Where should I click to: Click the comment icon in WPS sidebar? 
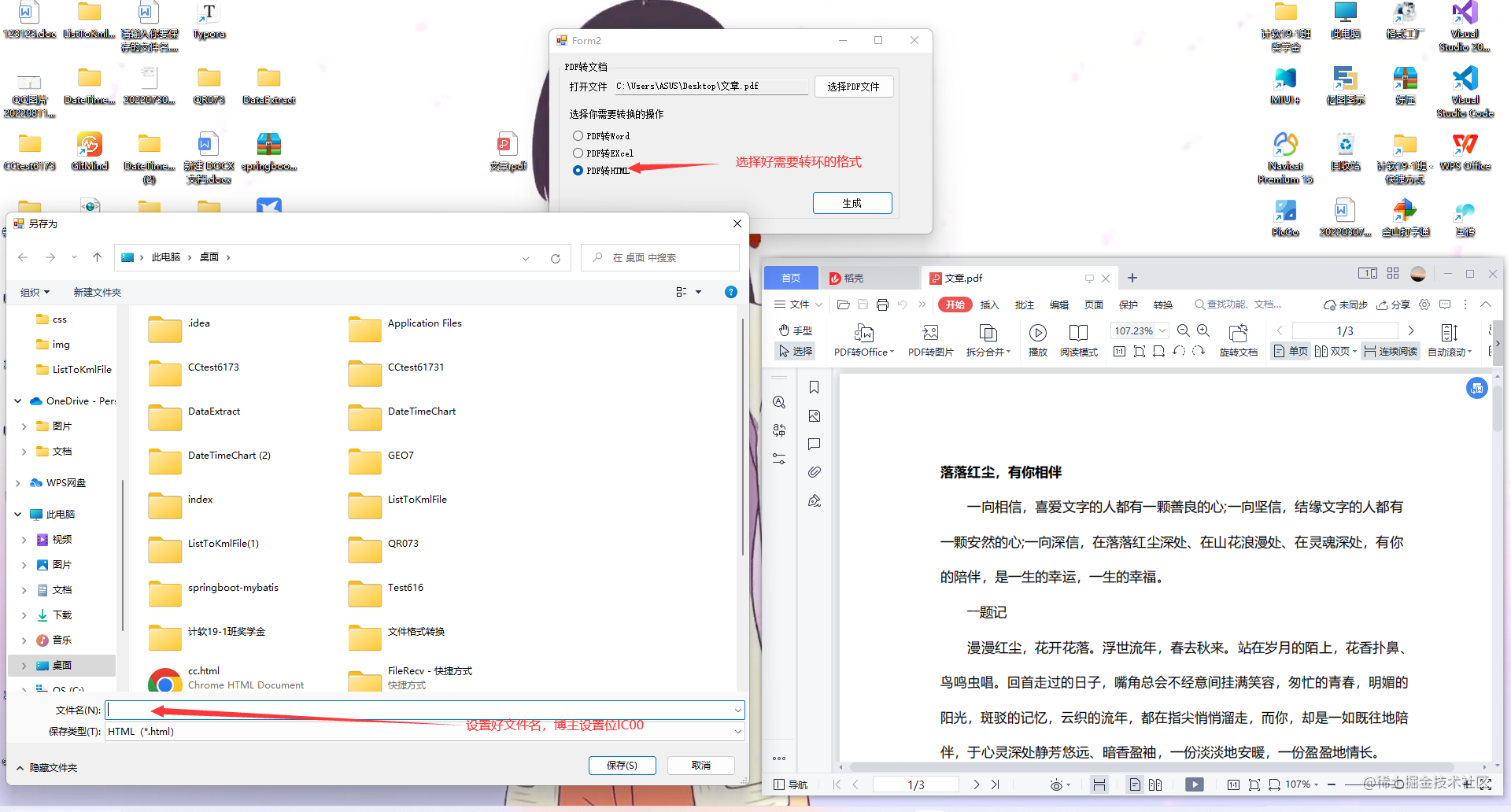(814, 444)
